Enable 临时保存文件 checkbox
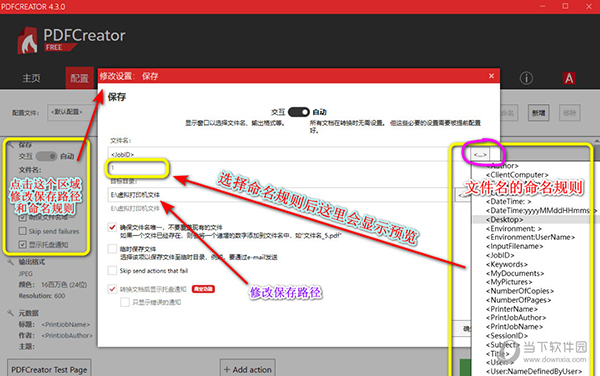Viewport: 600px width, 376px height. click(112, 249)
